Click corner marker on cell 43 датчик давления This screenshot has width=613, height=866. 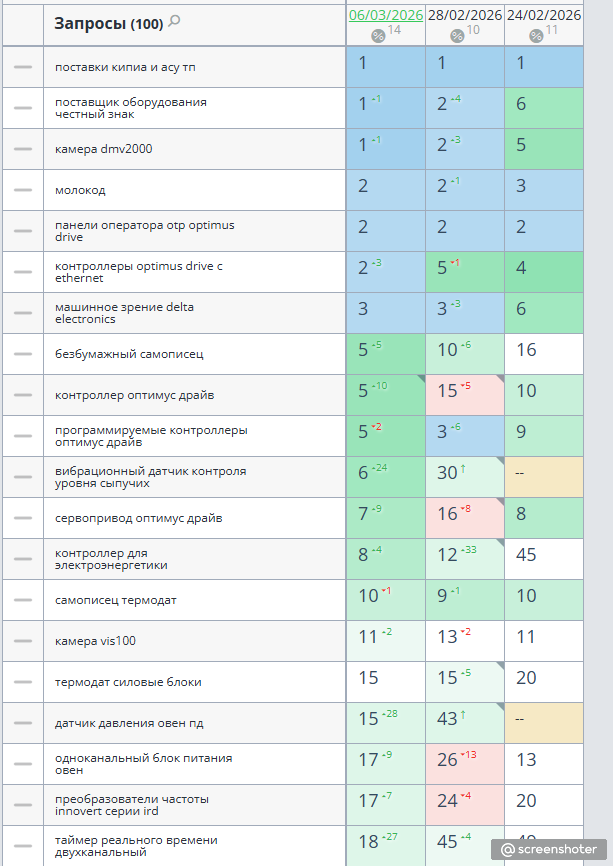click(500, 707)
